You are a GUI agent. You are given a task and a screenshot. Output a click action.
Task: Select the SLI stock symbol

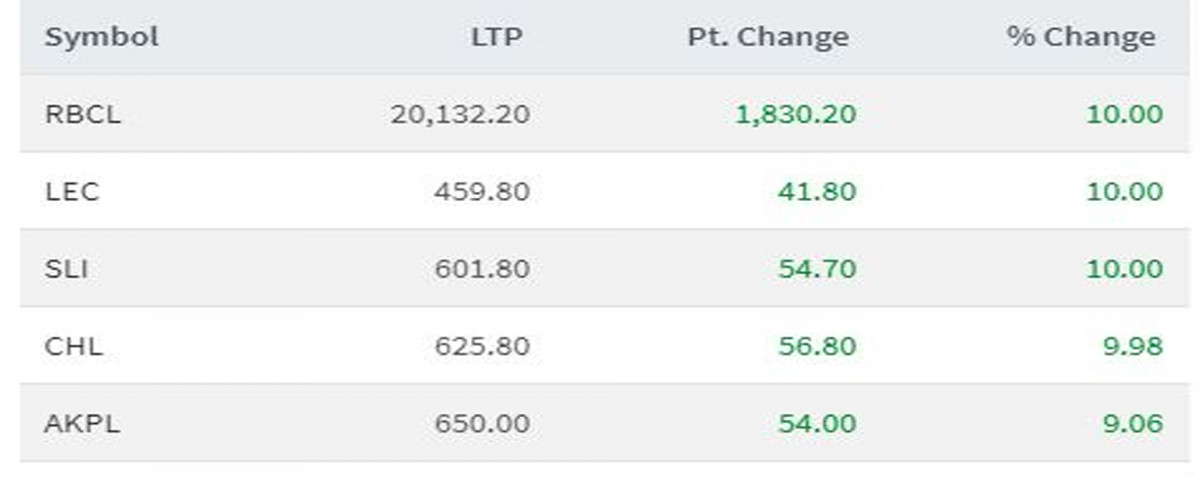point(66,269)
